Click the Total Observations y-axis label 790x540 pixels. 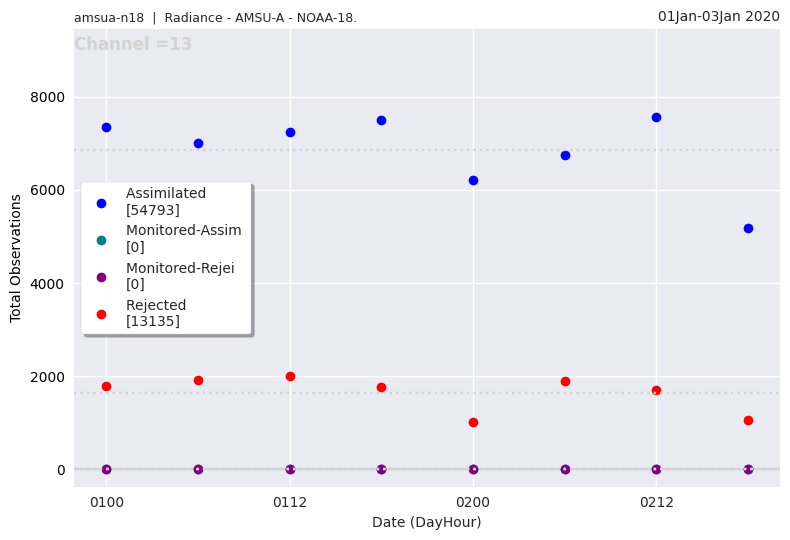(x=16, y=258)
